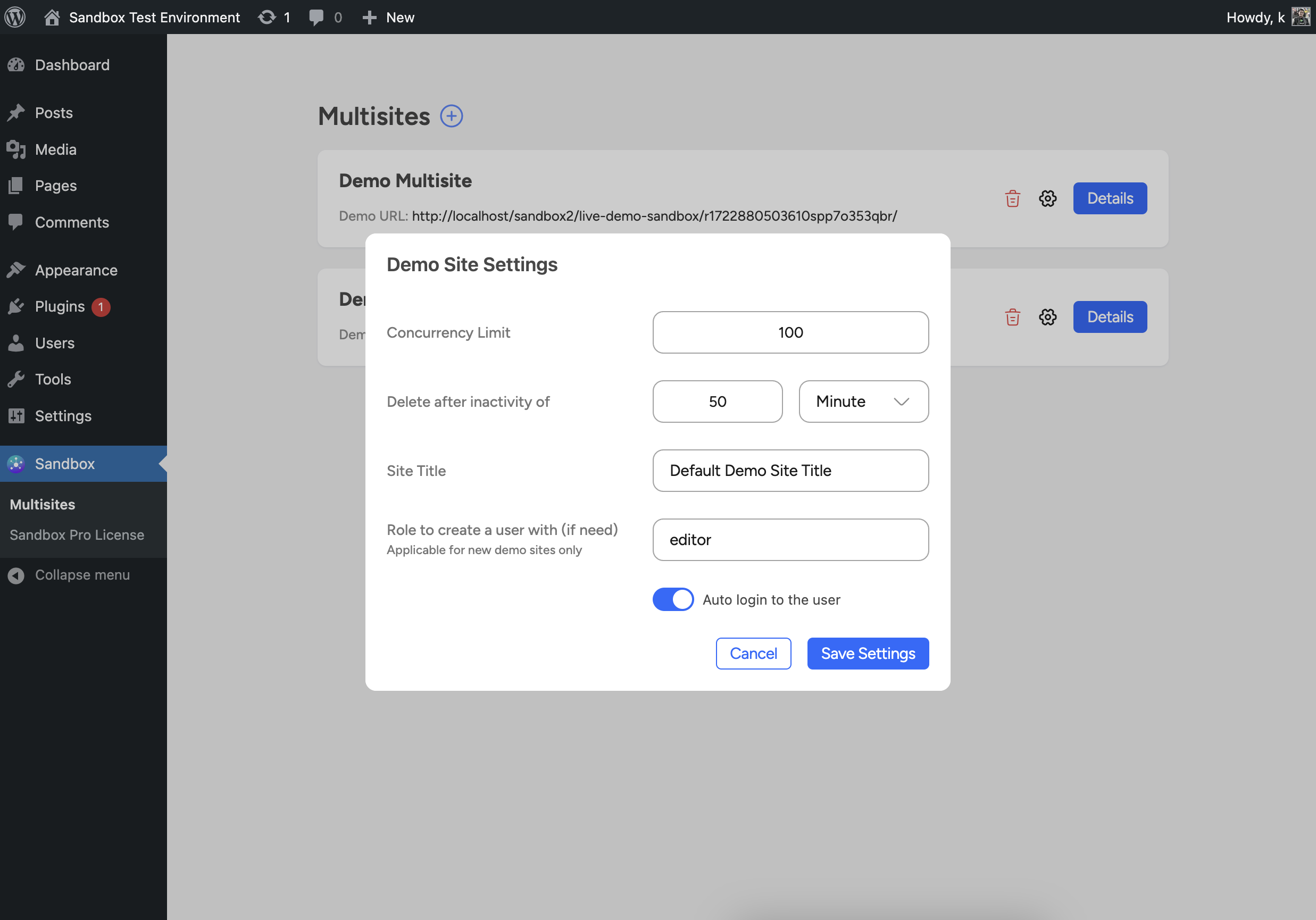Click the Posts pushpin icon

point(16,113)
